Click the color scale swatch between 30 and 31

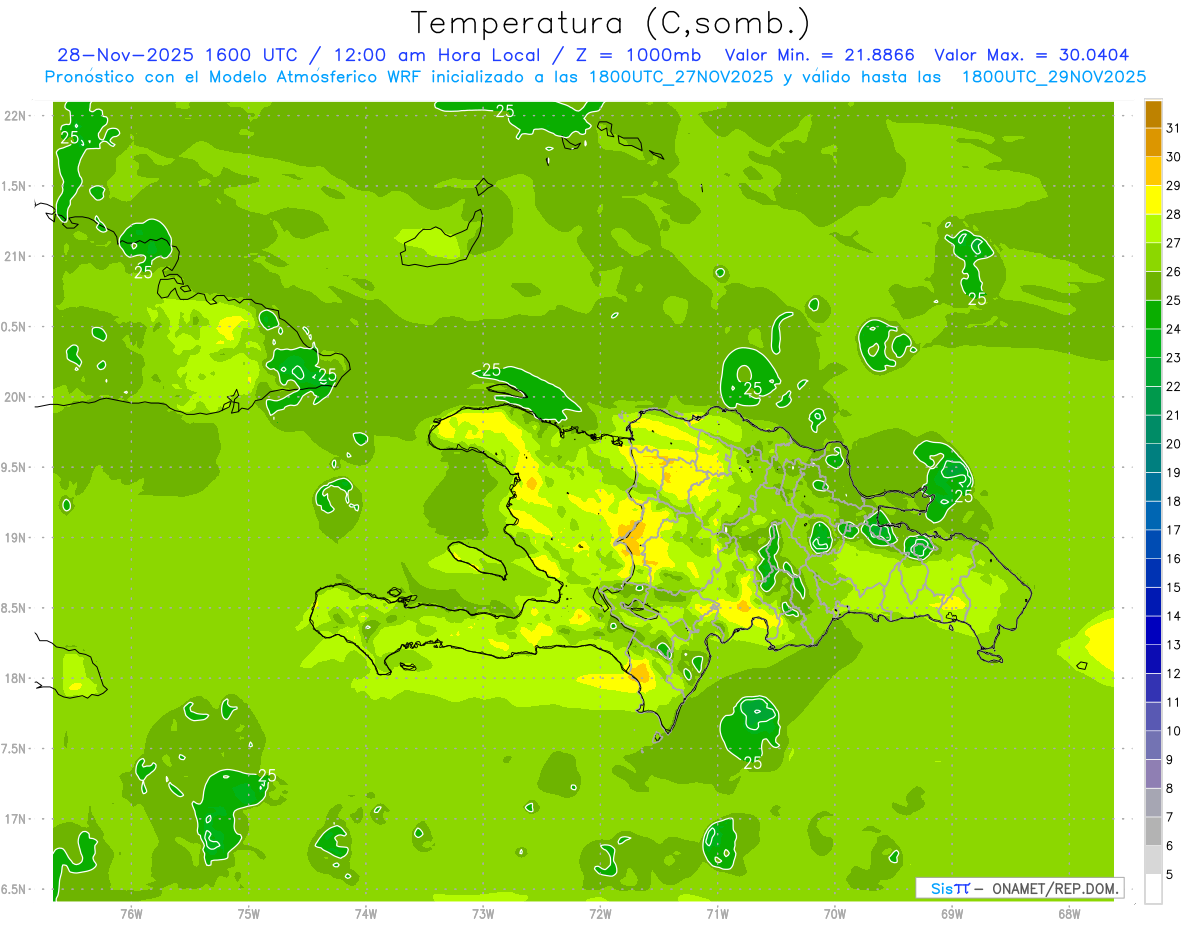pyautogui.click(x=1153, y=142)
